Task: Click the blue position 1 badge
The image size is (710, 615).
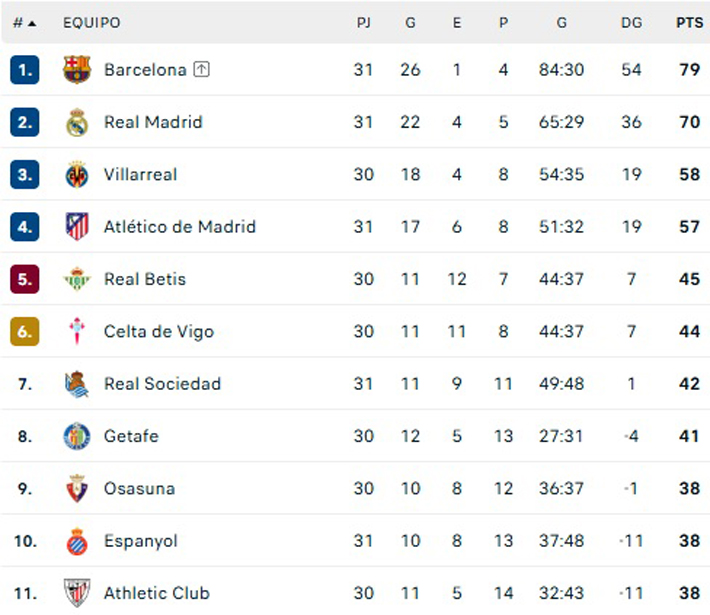Action: (25, 70)
